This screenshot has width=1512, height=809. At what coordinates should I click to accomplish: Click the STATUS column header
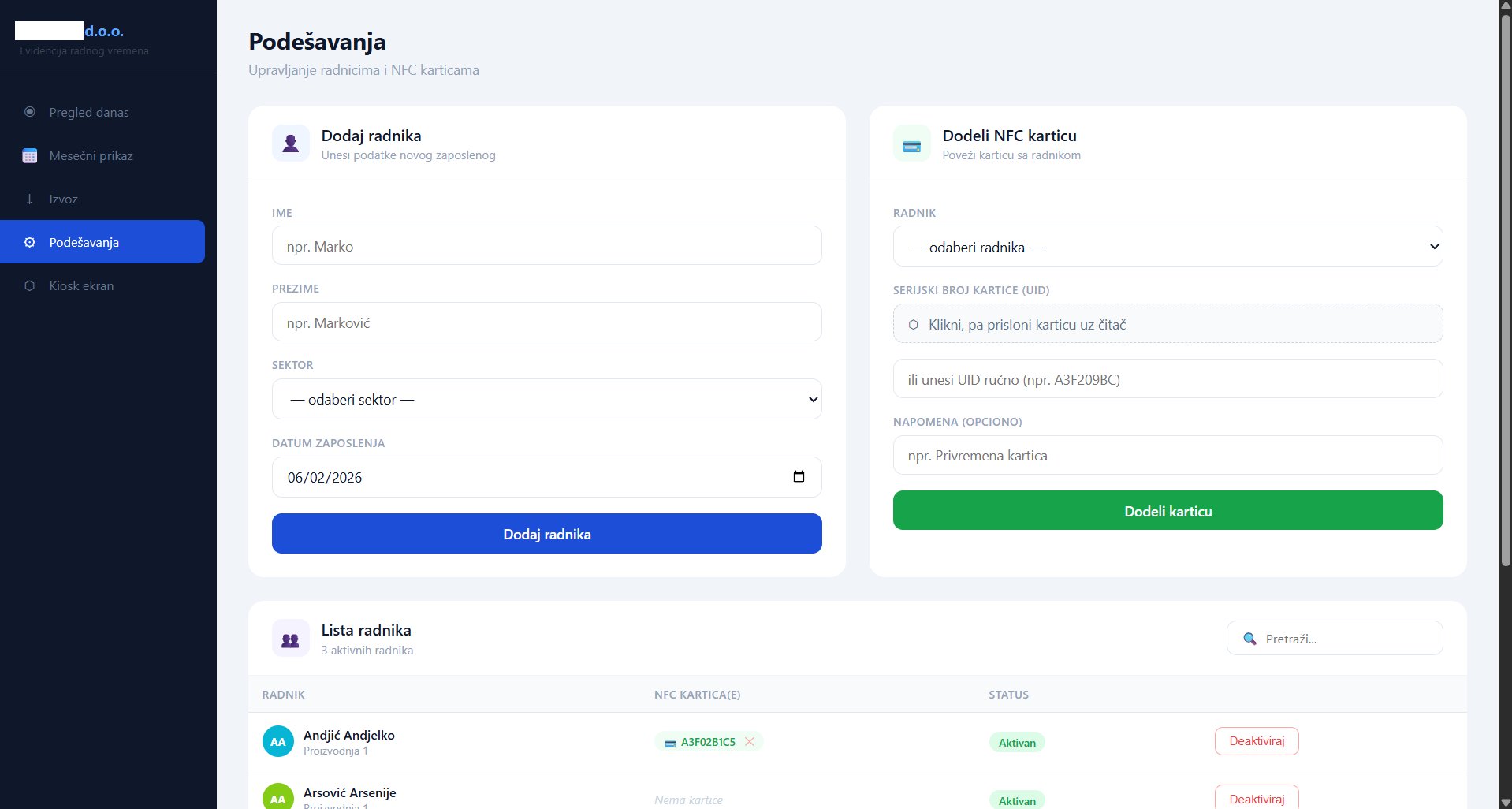1008,695
